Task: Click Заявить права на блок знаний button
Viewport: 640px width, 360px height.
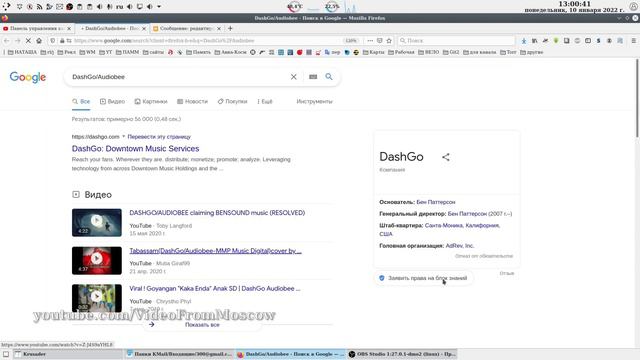Action: pos(423,278)
